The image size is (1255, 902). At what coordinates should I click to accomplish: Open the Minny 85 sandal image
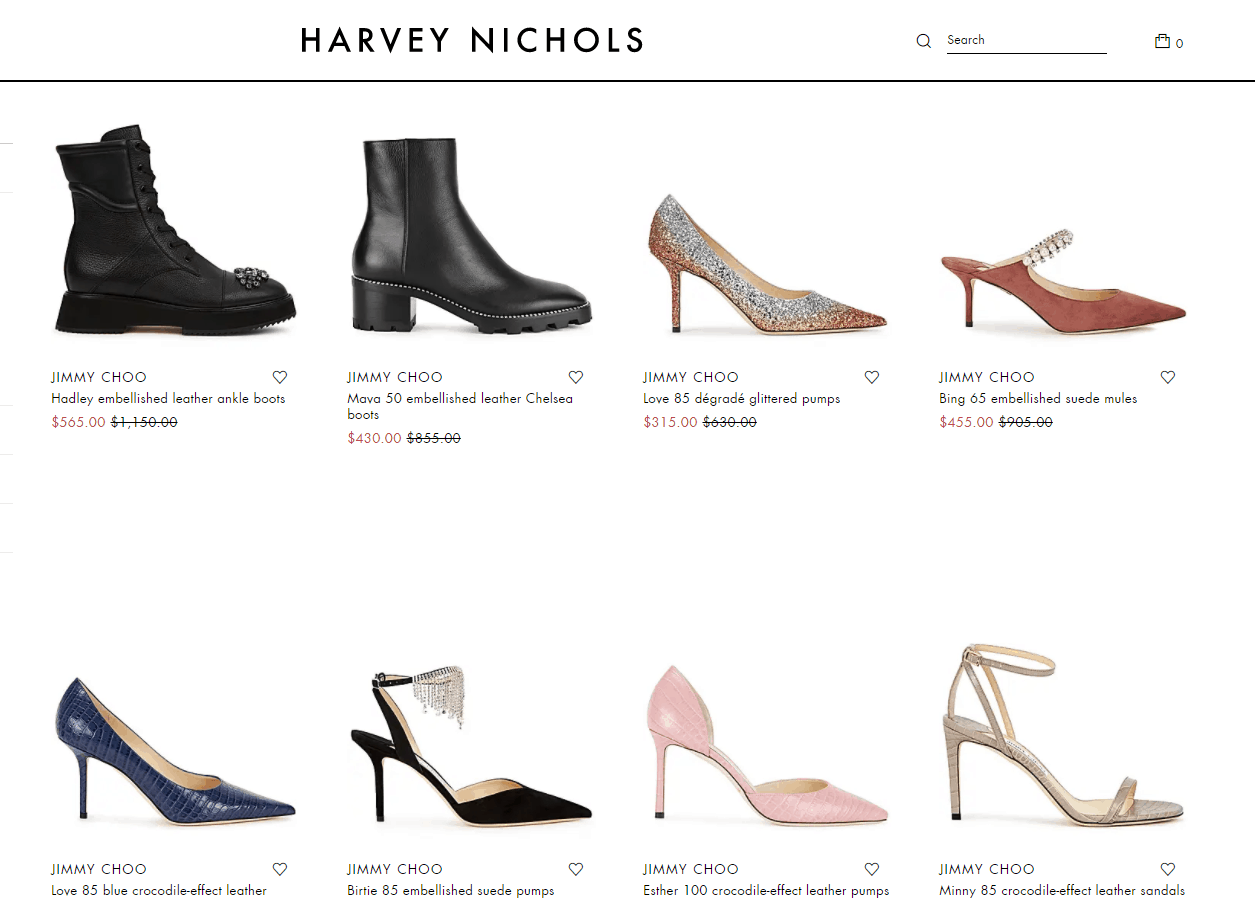pyautogui.click(x=1062, y=734)
